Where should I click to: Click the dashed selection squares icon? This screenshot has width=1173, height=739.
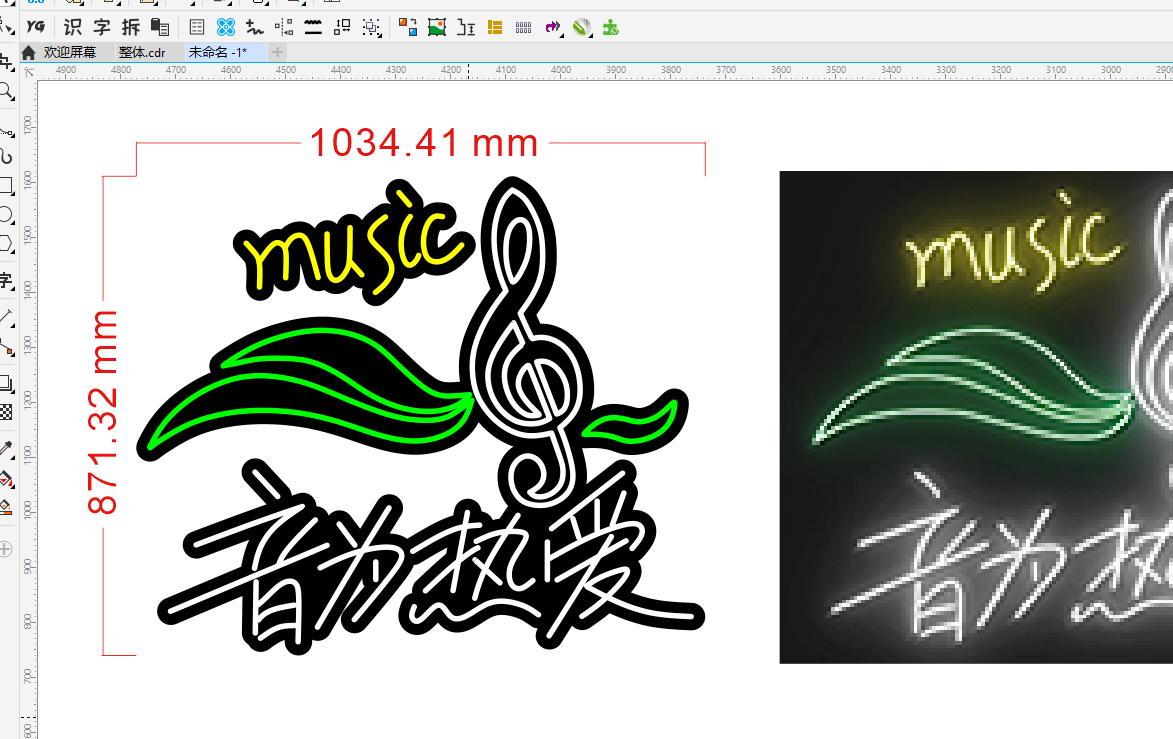[x=370, y=28]
